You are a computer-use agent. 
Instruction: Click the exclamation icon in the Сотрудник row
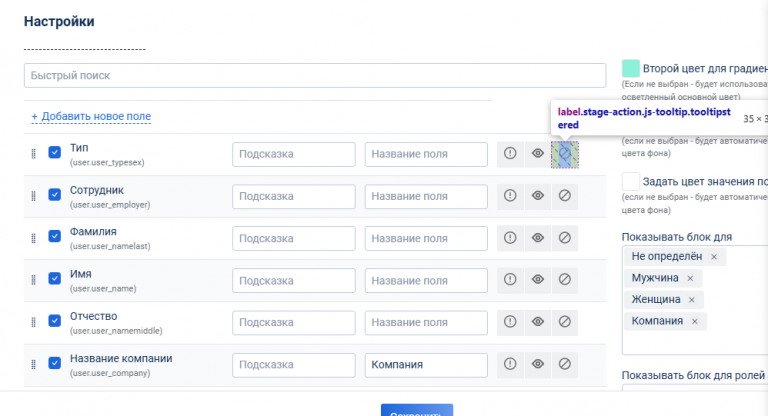click(510, 196)
